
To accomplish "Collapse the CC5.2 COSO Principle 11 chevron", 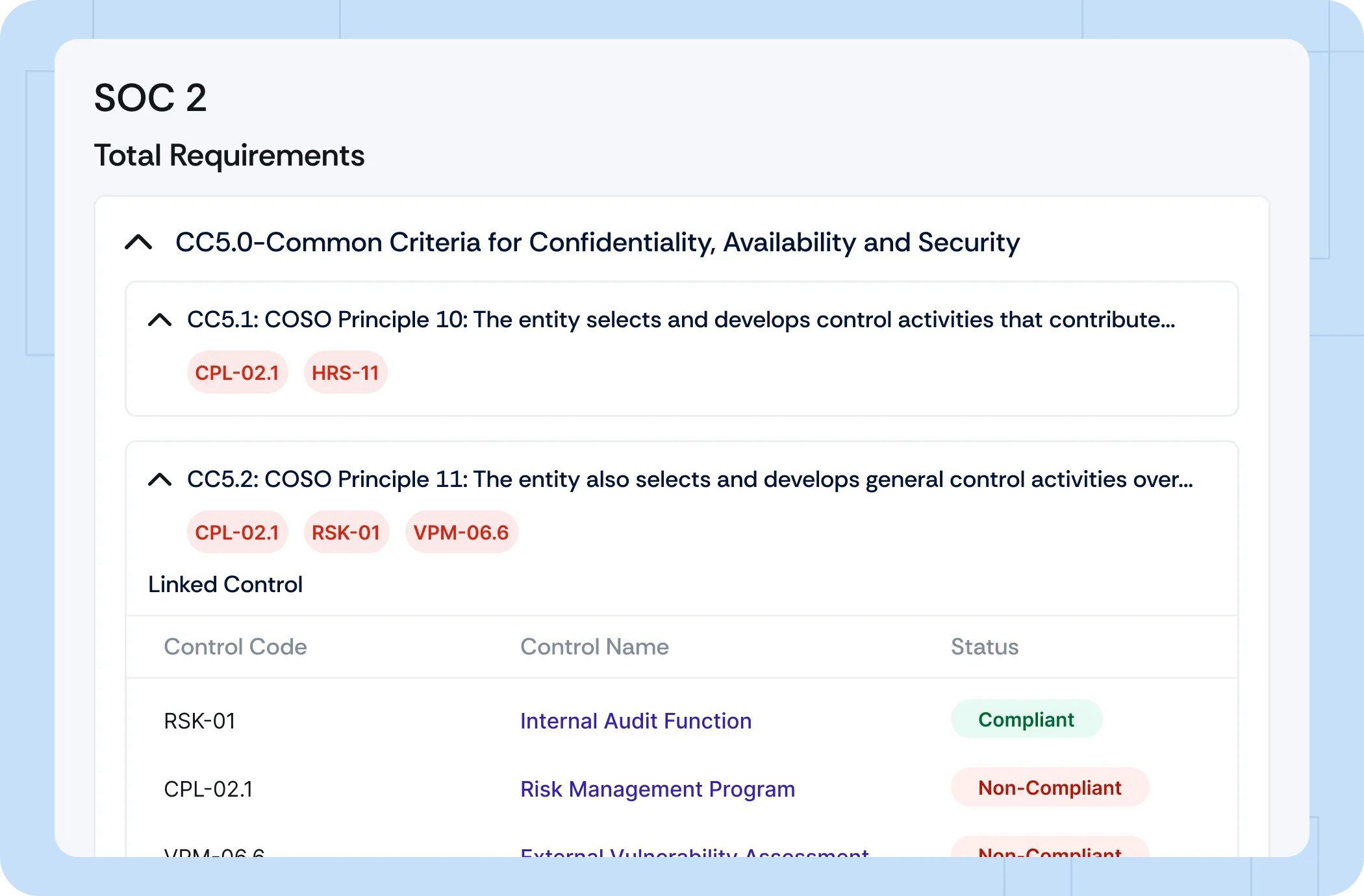I will [x=160, y=480].
